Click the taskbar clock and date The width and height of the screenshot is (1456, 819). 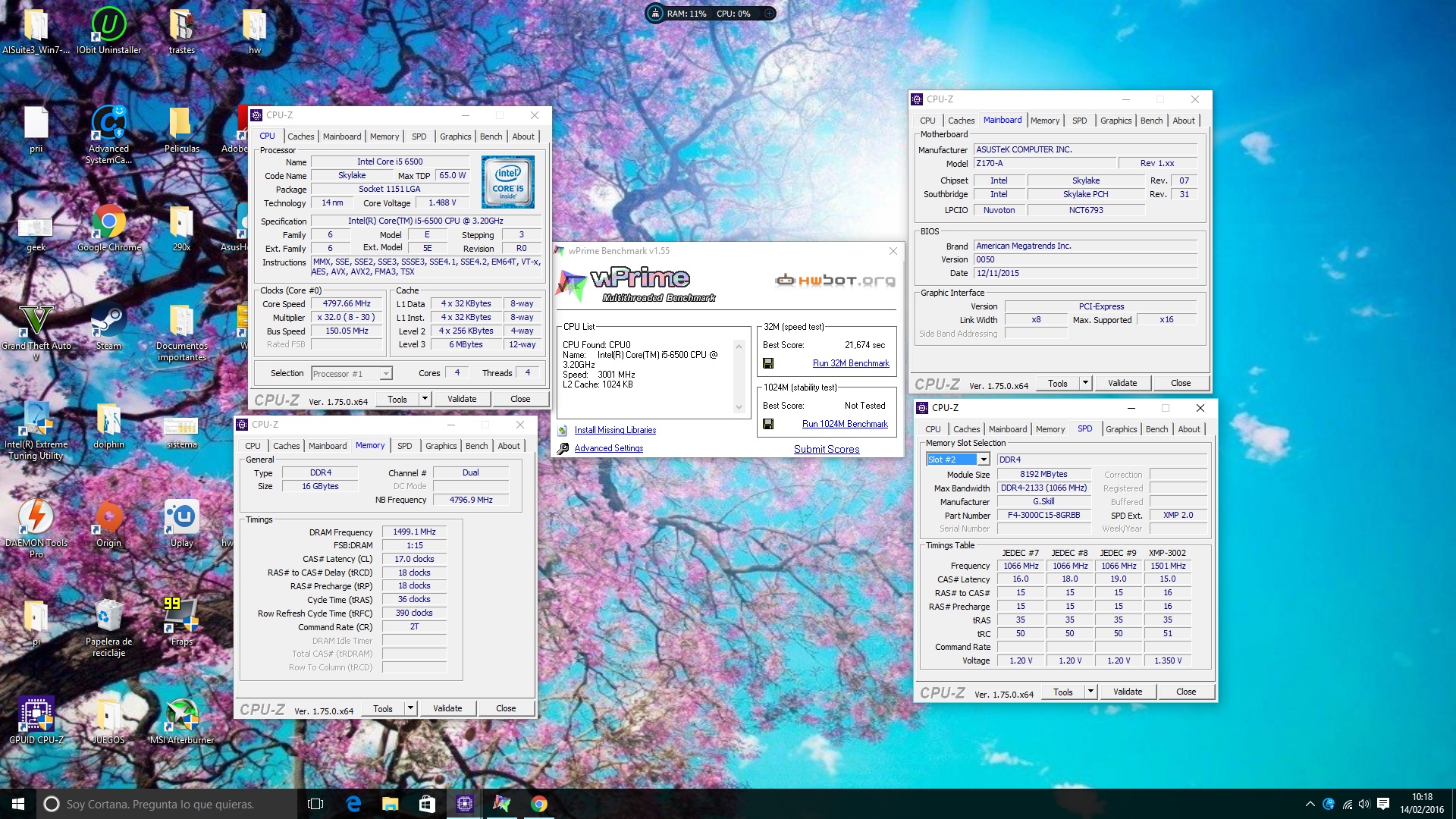coord(1422,804)
